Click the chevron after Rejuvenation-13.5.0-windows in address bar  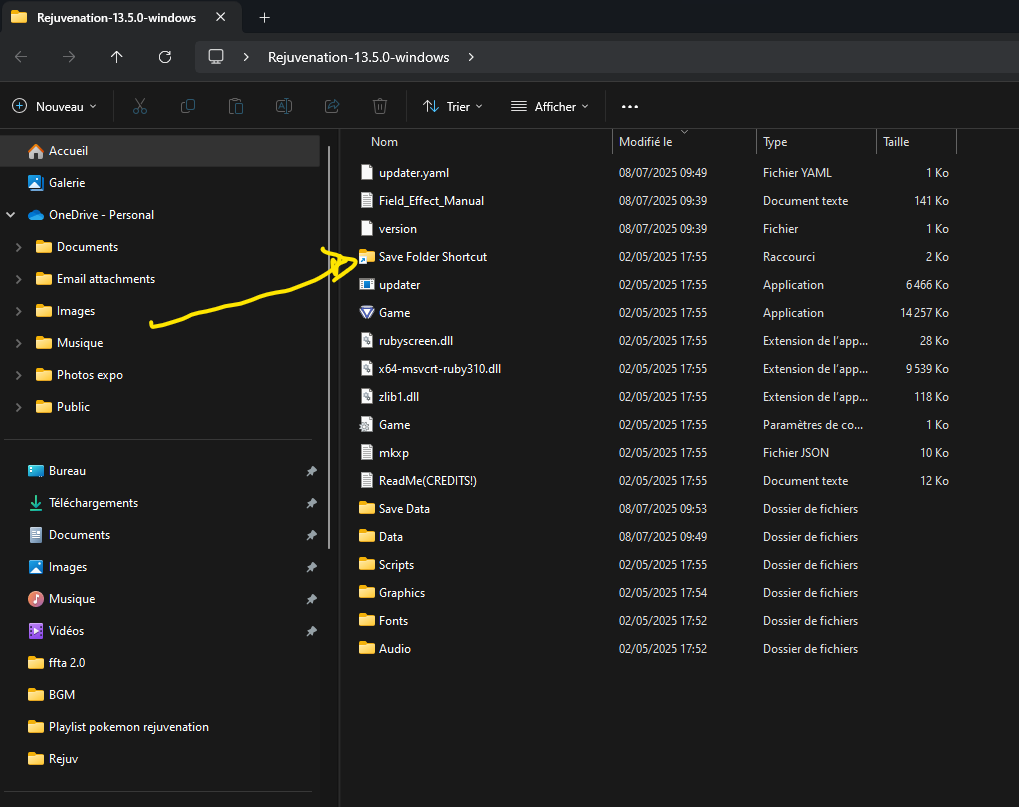coord(471,57)
